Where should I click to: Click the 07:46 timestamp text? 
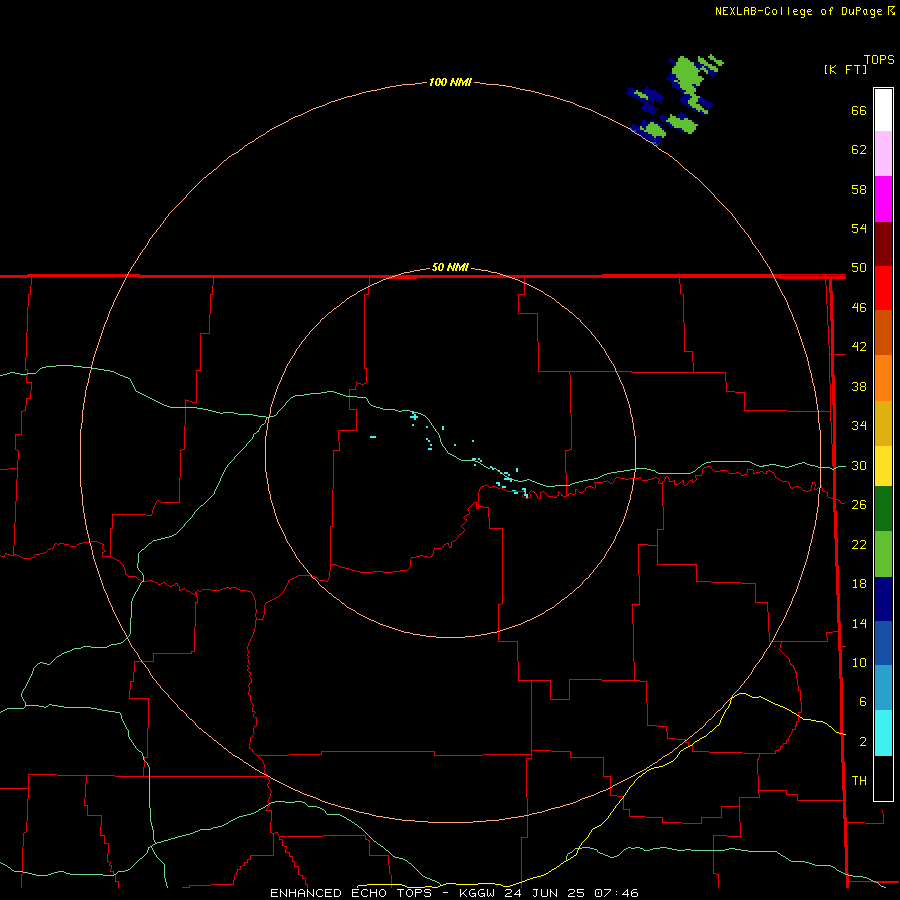(616, 893)
